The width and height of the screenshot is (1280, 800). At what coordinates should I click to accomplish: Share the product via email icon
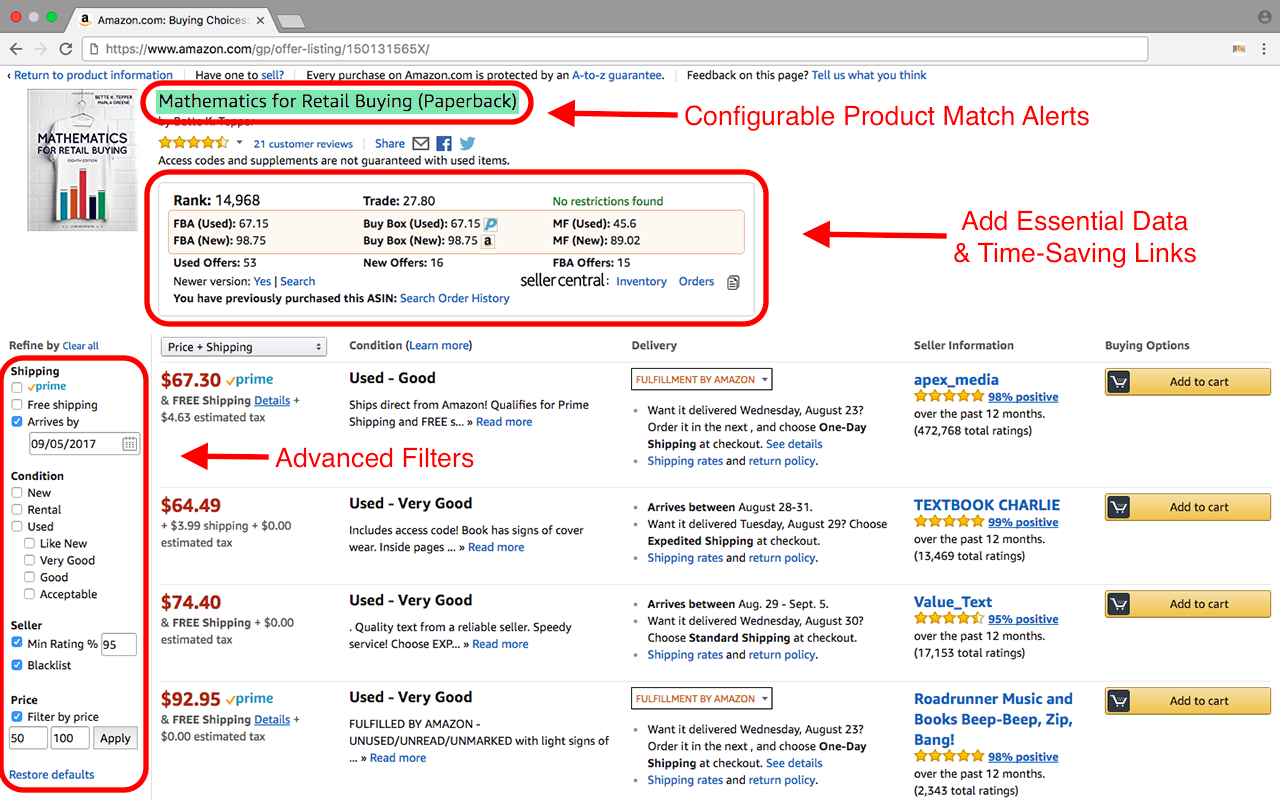coord(421,144)
